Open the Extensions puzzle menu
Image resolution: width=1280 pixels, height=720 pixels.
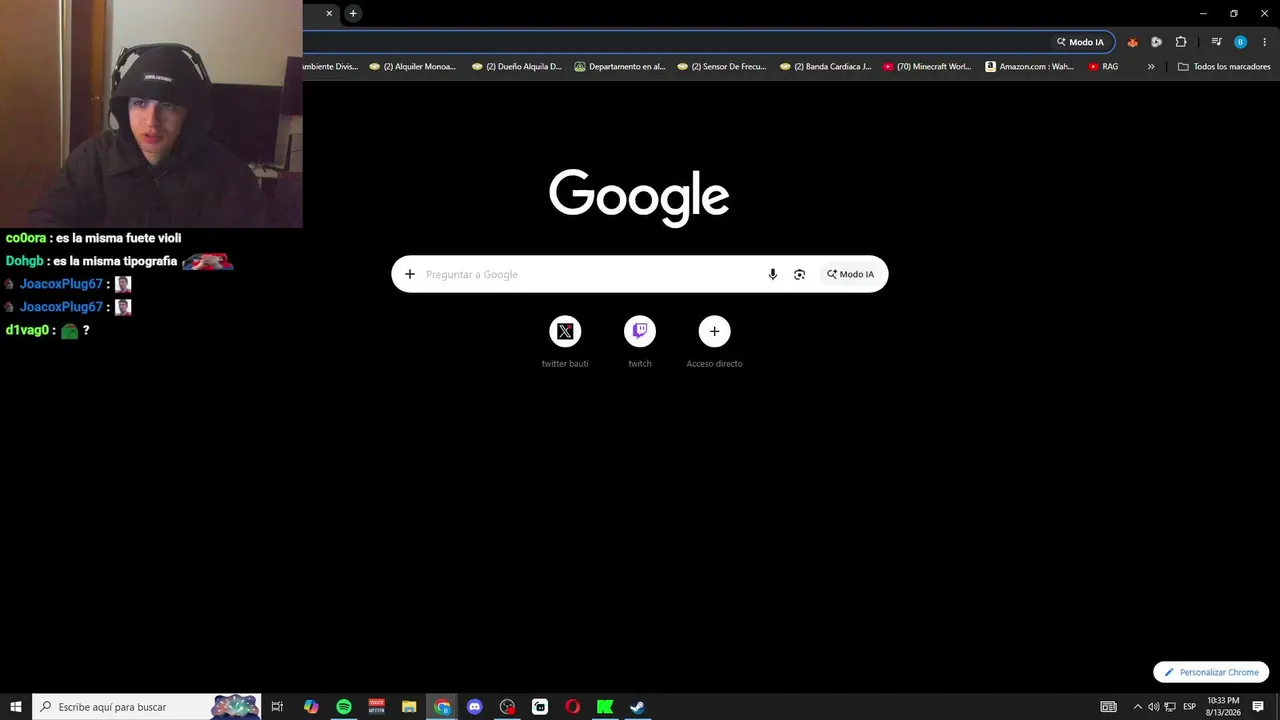[1181, 42]
